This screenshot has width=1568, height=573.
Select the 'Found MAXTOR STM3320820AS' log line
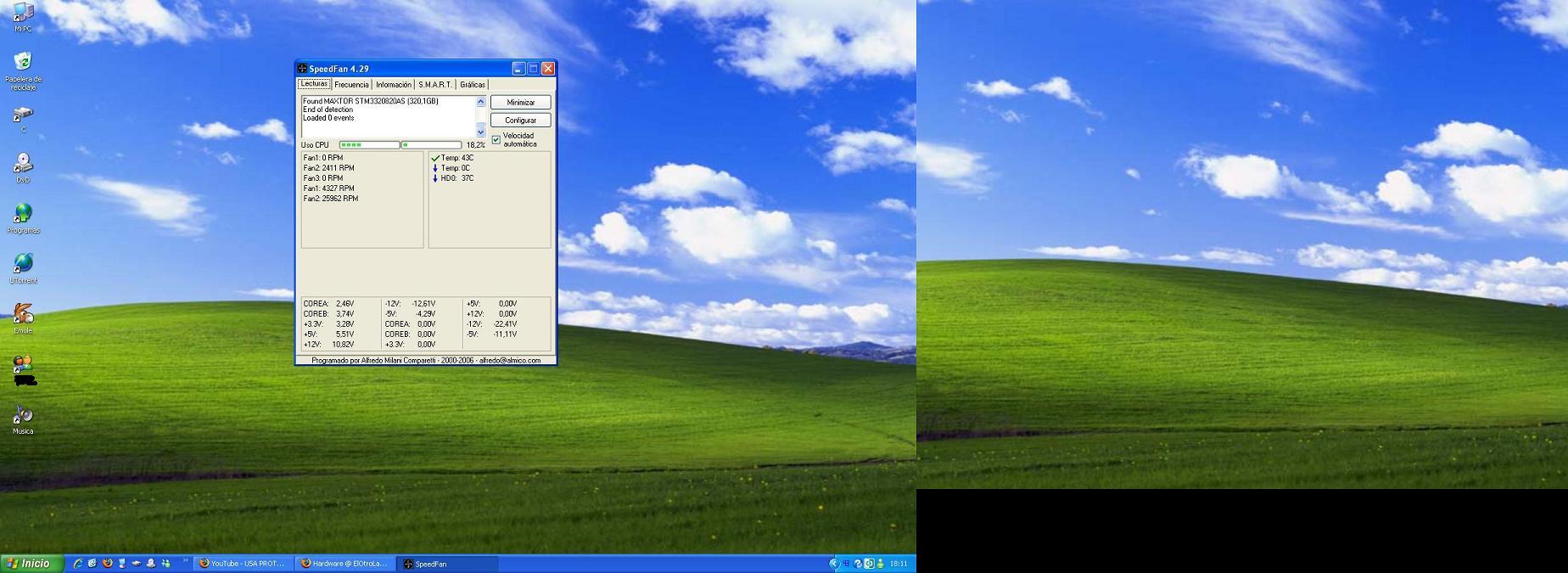(x=371, y=101)
